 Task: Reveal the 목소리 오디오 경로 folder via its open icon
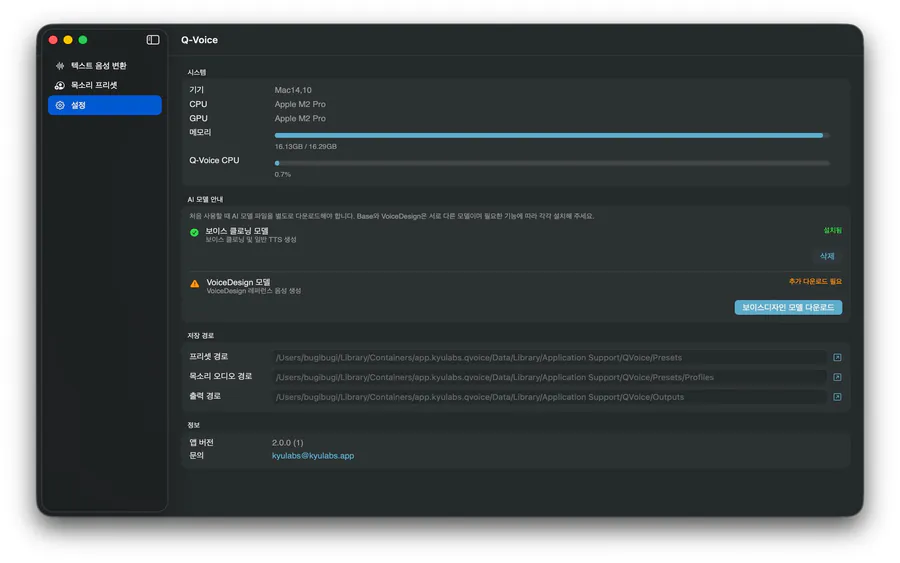tap(837, 377)
